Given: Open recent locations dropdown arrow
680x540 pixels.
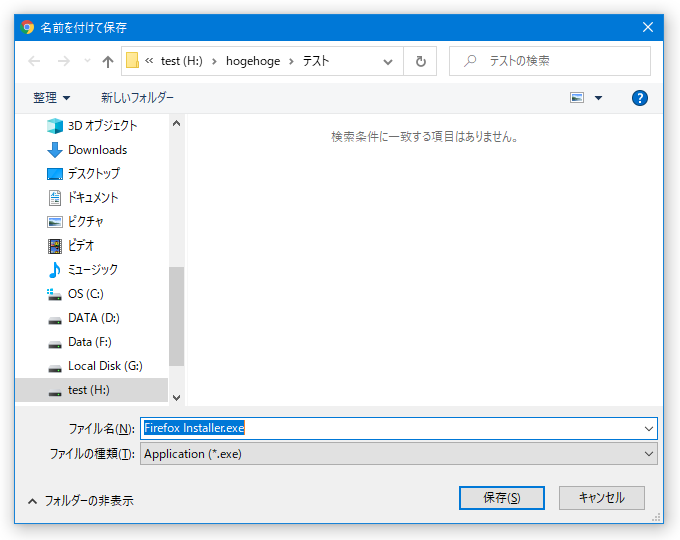Looking at the screenshot, I should (x=87, y=61).
